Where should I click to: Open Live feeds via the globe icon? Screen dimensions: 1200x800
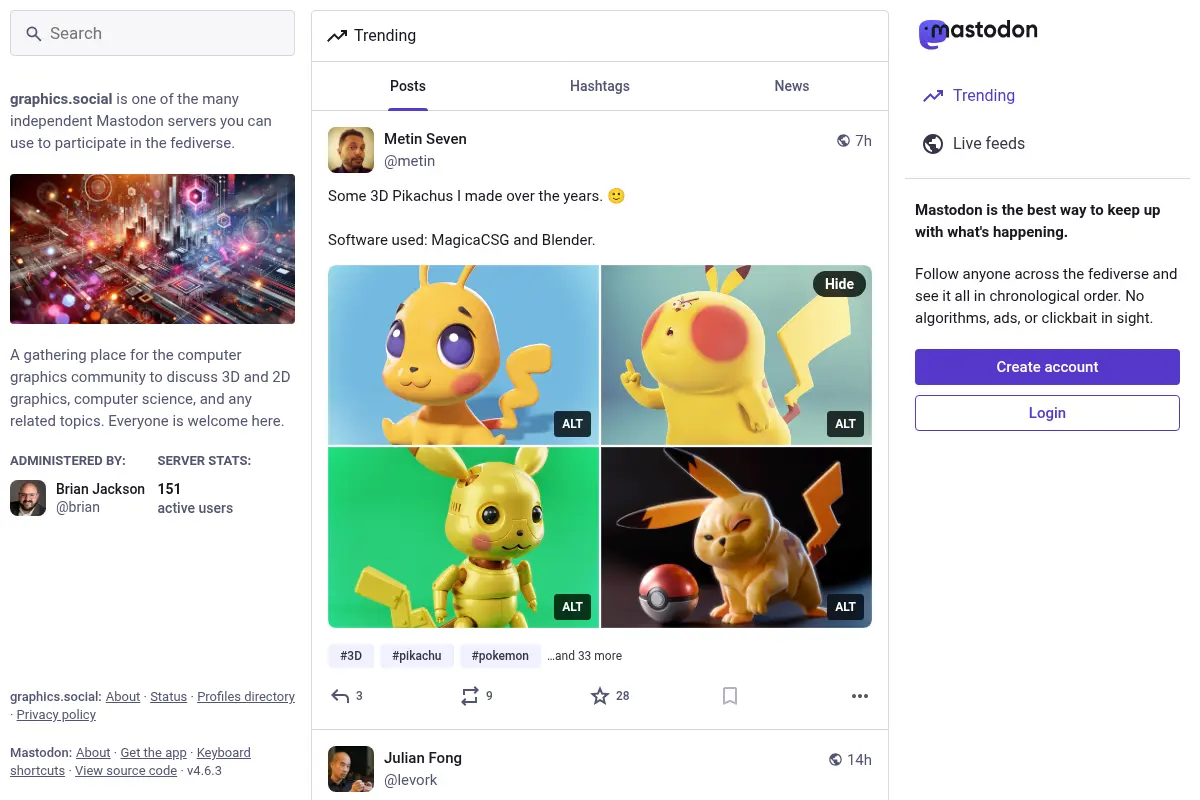(933, 144)
